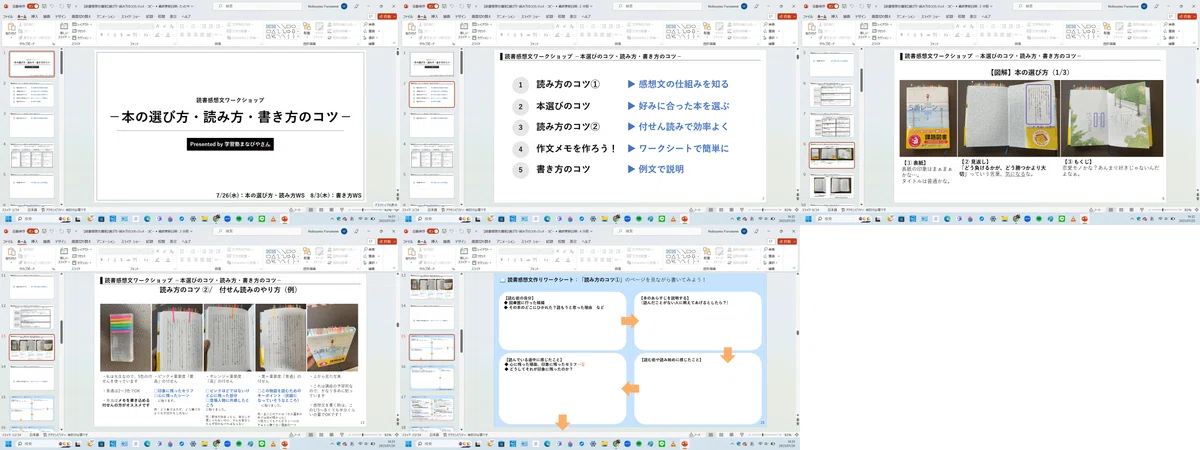Open Arrange in title-slide window ribbon
This screenshot has height=450, width=1200.
coord(307,28)
